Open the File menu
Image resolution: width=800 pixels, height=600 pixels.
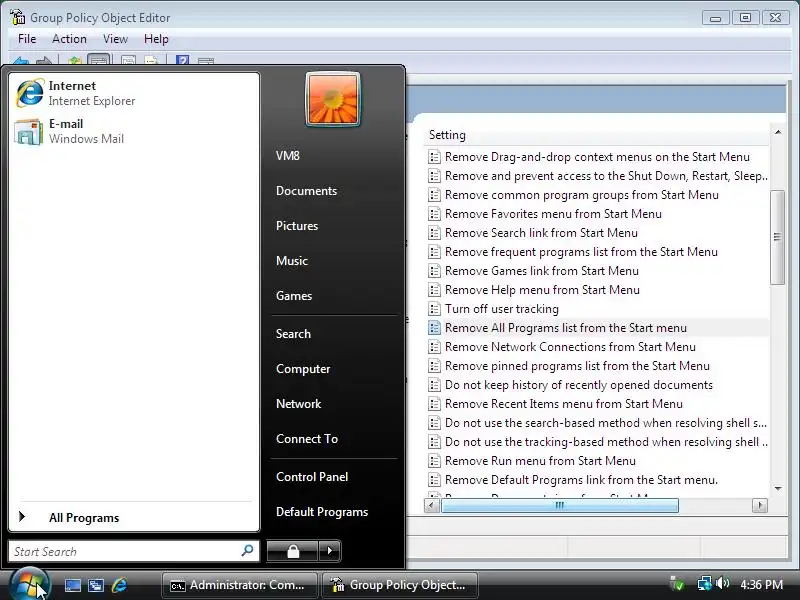27,39
